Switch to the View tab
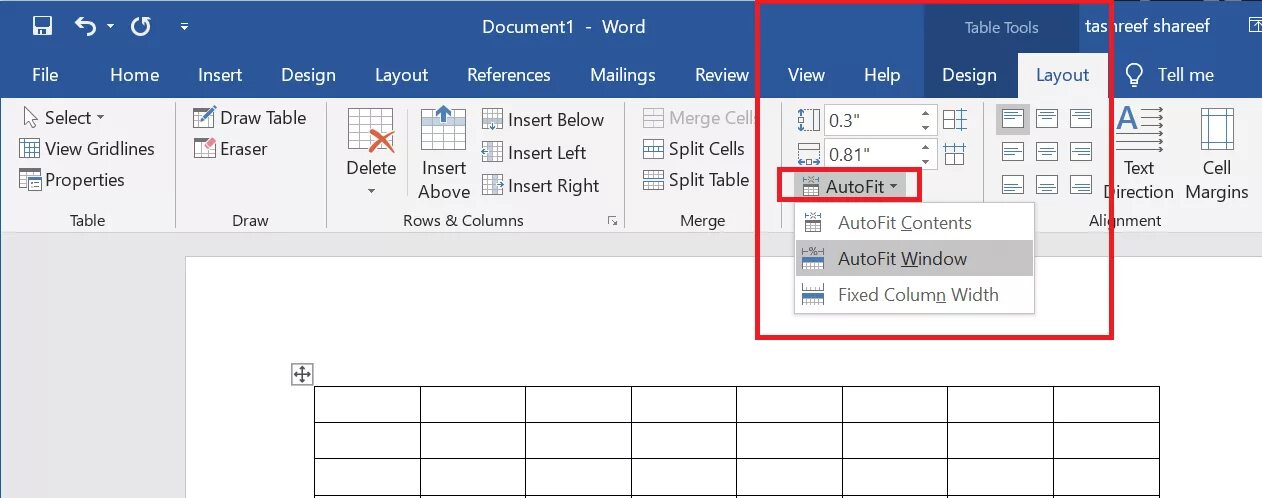Image resolution: width=1262 pixels, height=498 pixels. (806, 75)
